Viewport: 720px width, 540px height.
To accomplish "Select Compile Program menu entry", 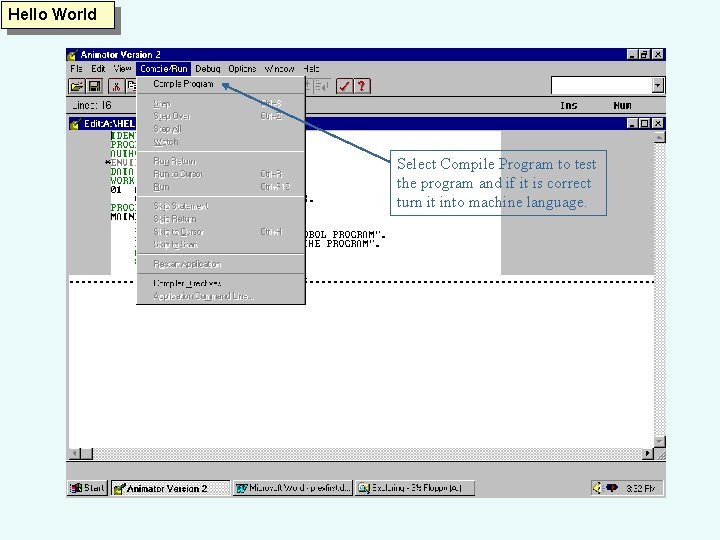I will click(x=221, y=84).
